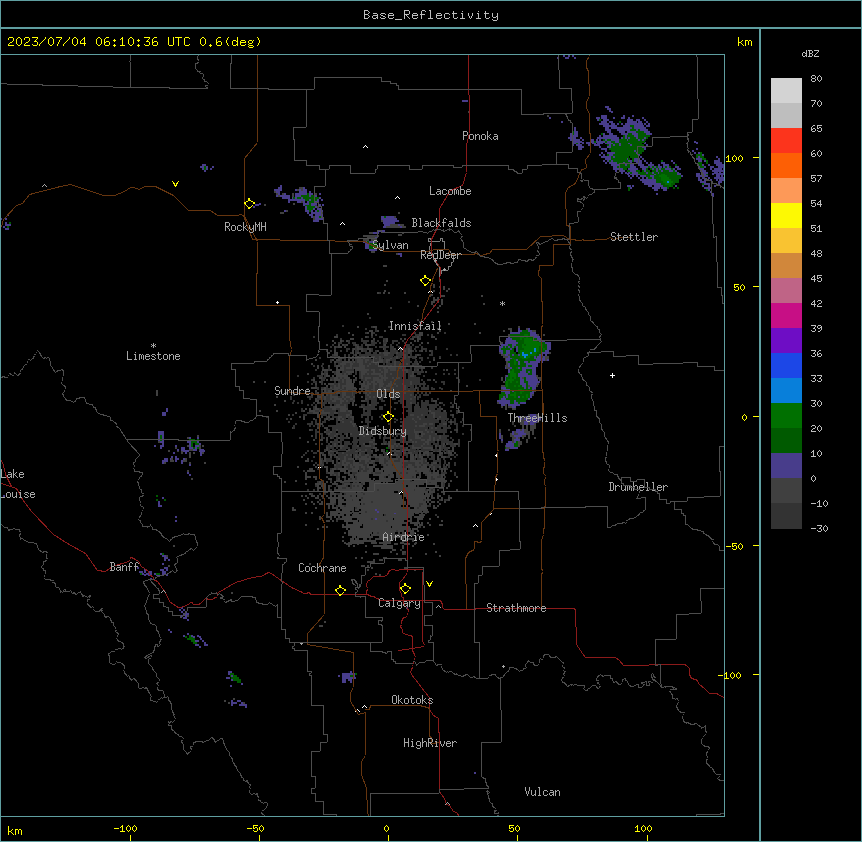Click the yellow diamond marker below Cochrane

click(x=340, y=590)
